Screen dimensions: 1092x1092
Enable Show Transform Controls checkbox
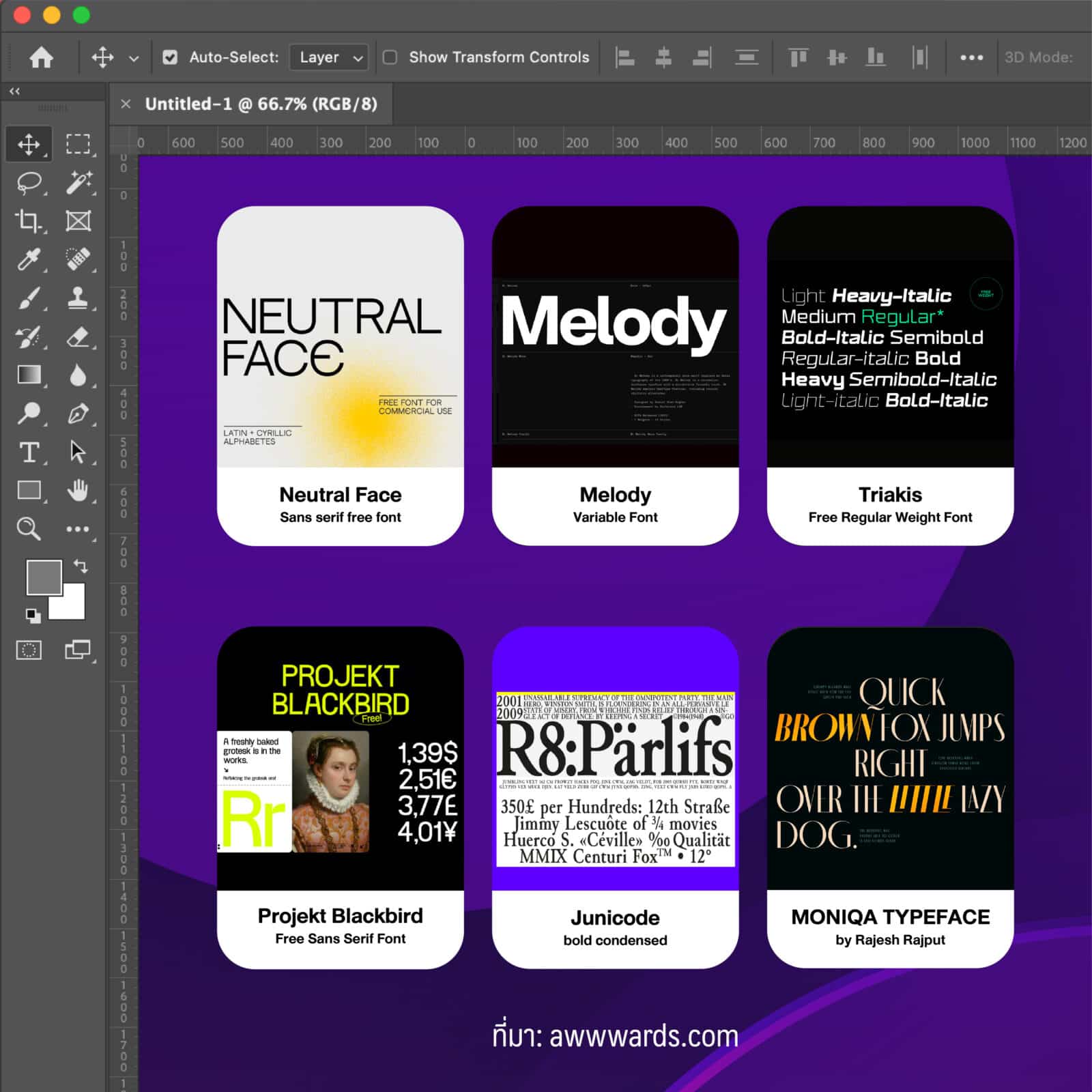[x=390, y=57]
